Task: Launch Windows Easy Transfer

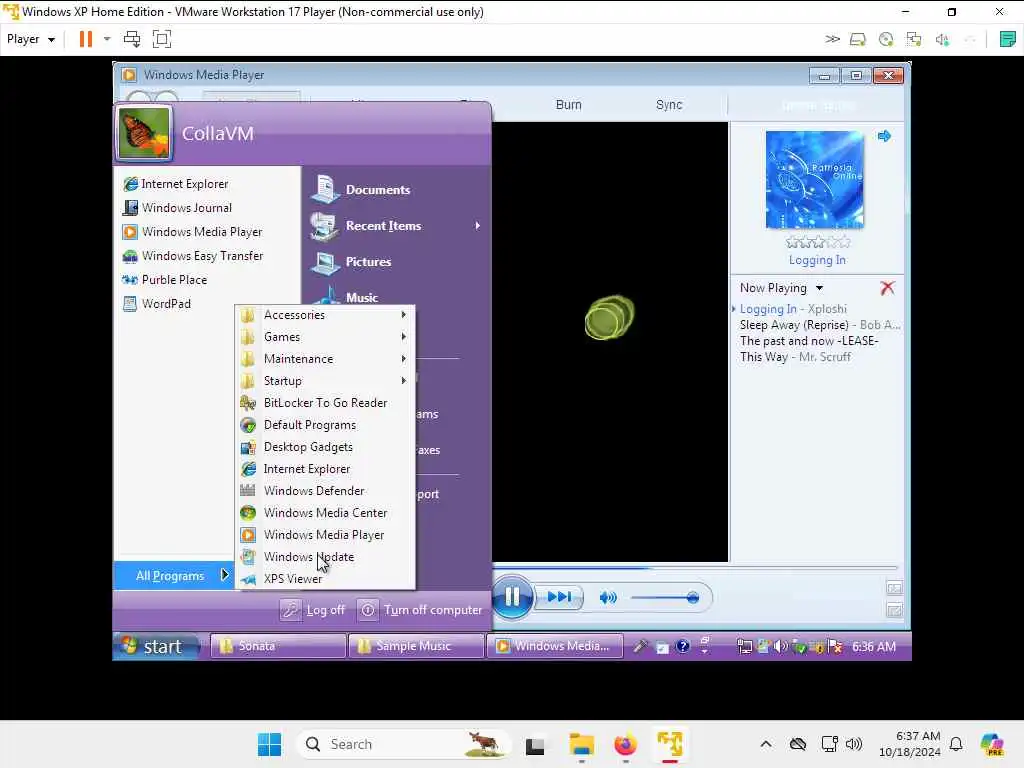Action: point(193,256)
